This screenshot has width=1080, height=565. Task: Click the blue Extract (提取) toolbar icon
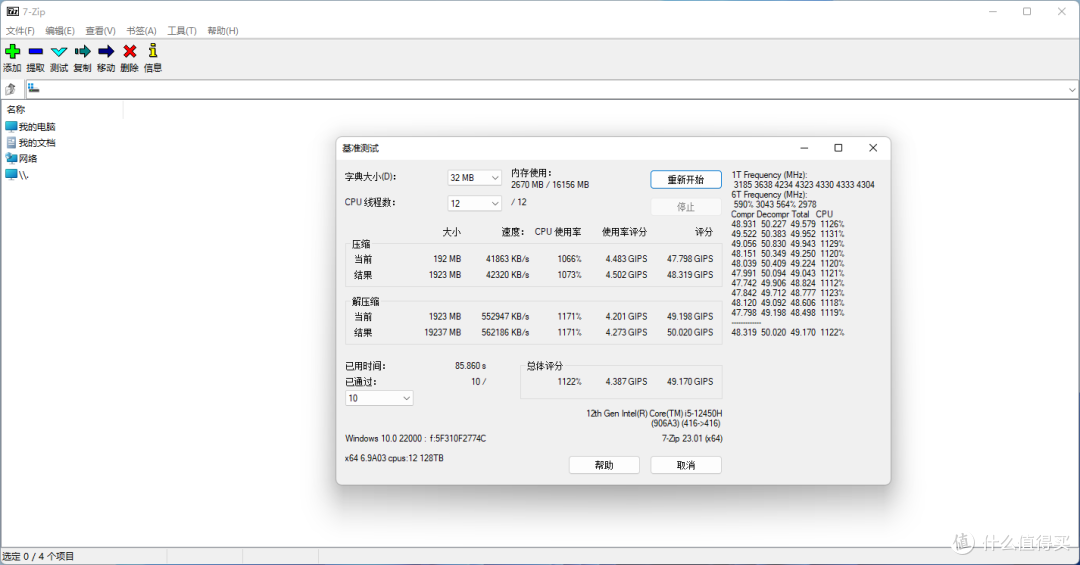36,51
